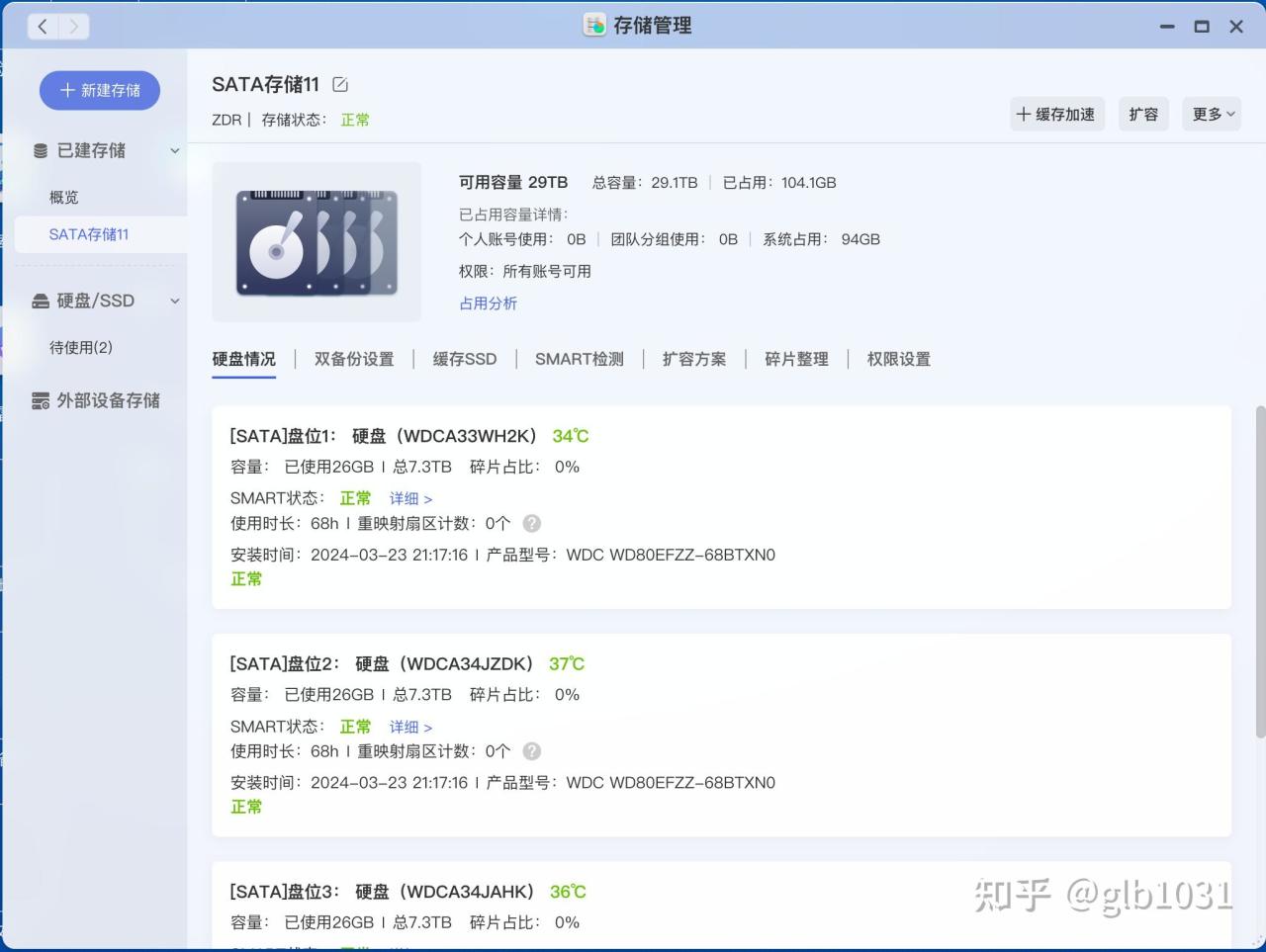Click the 缓存加速 button

(1056, 114)
